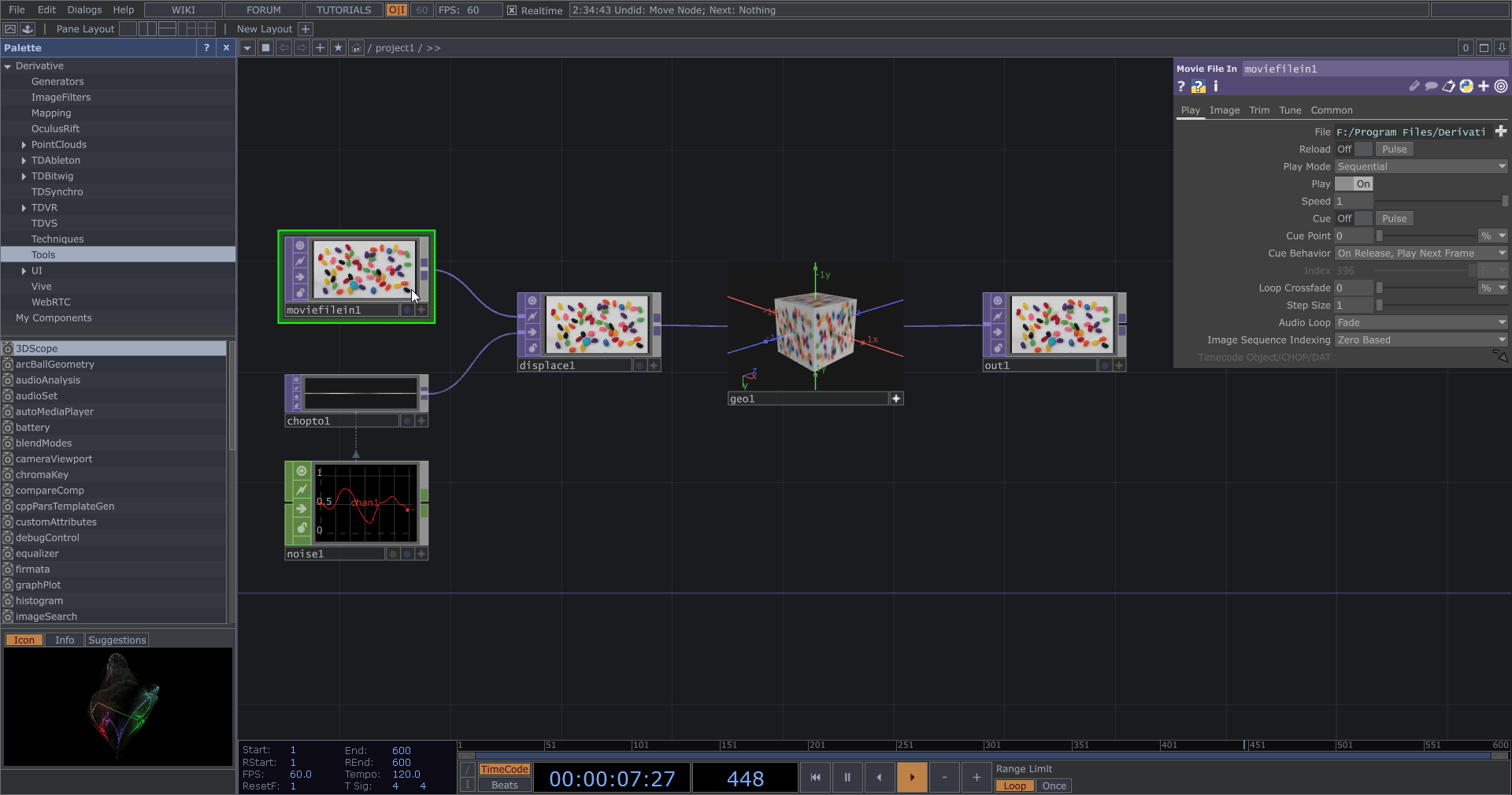This screenshot has height=795, width=1512.
Task: Open Python help icon in parameter panel
Action: (1198, 87)
